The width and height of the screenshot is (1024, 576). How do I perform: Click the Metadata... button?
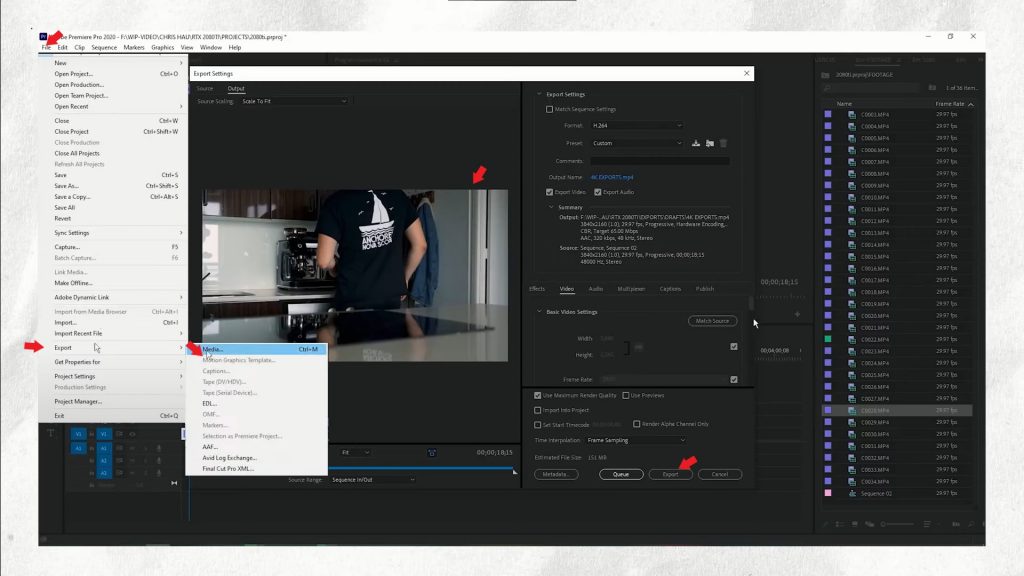tap(556, 475)
